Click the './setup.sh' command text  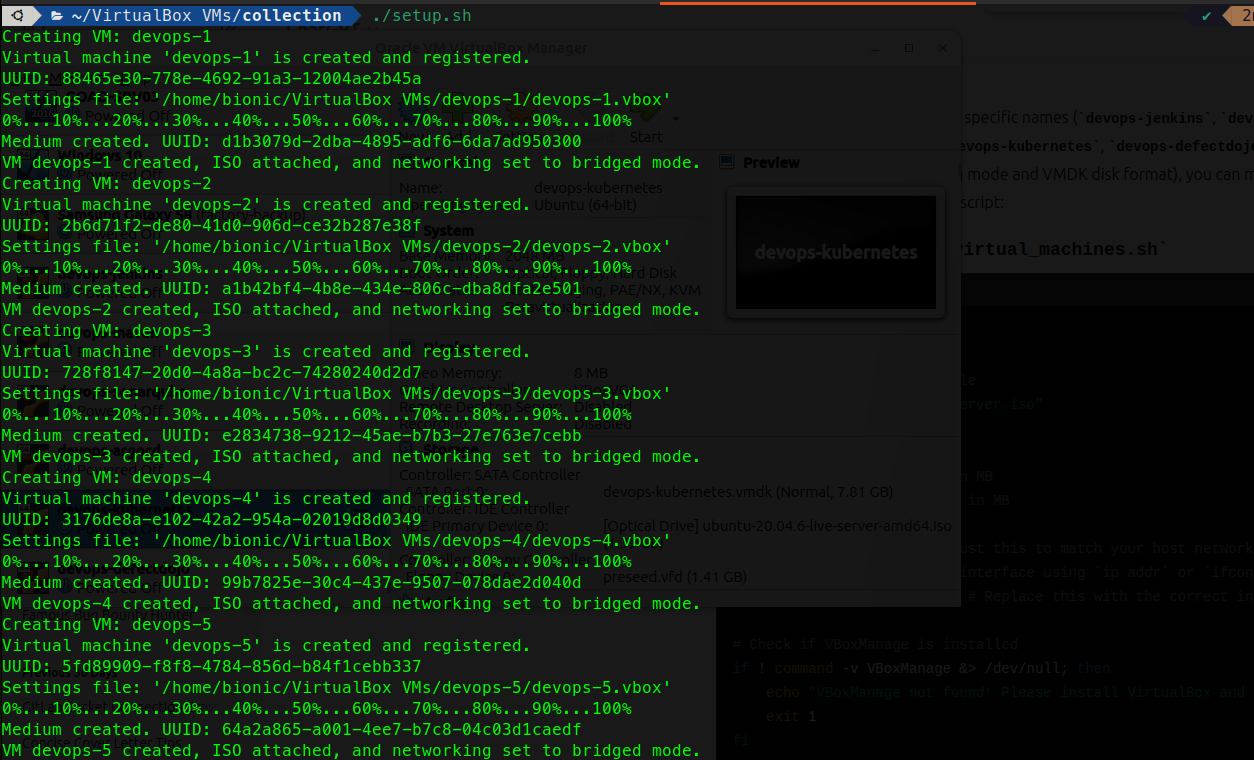pyautogui.click(x=421, y=16)
